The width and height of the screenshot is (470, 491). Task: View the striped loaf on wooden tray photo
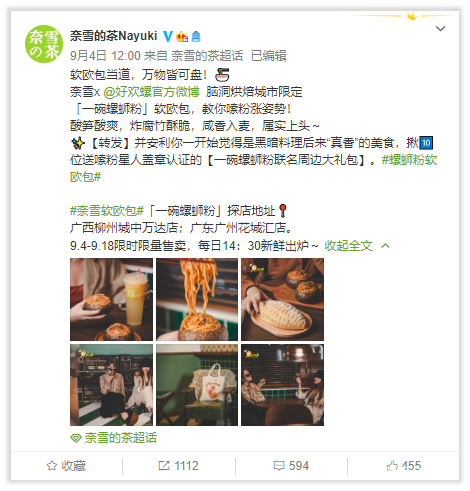pos(282,299)
